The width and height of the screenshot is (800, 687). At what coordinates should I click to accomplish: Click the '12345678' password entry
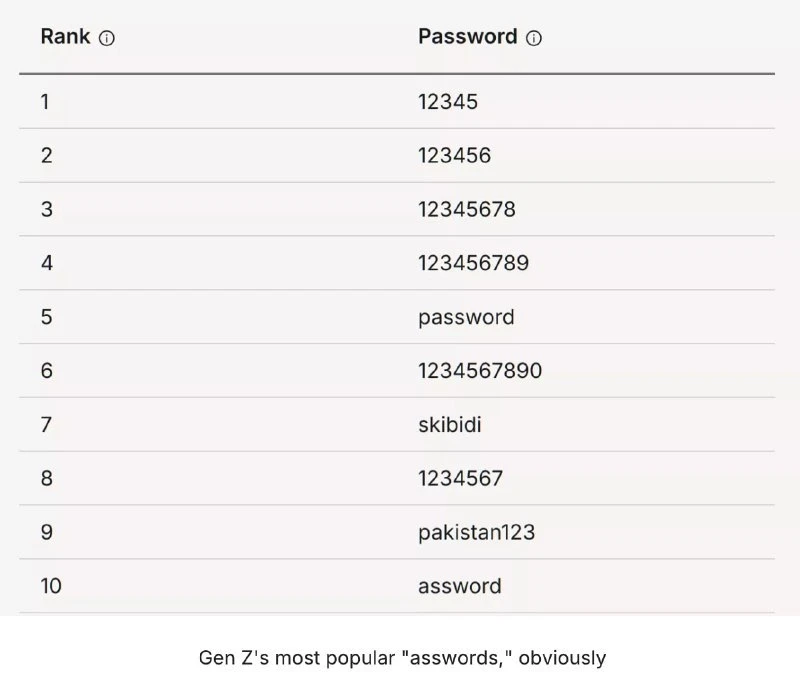click(x=467, y=209)
